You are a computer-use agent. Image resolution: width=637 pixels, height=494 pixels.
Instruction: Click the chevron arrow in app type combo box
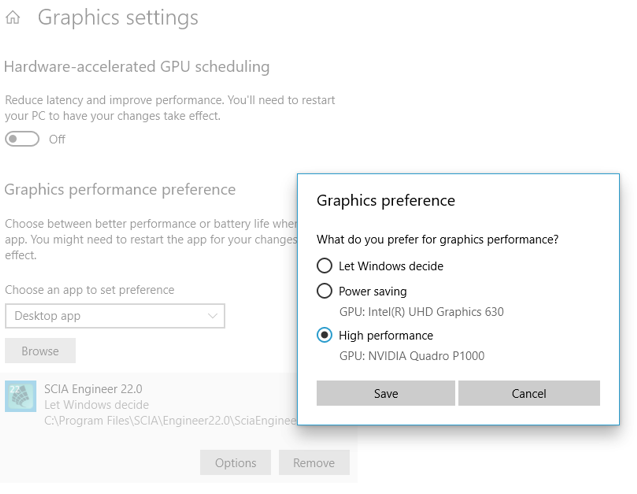[x=212, y=316]
